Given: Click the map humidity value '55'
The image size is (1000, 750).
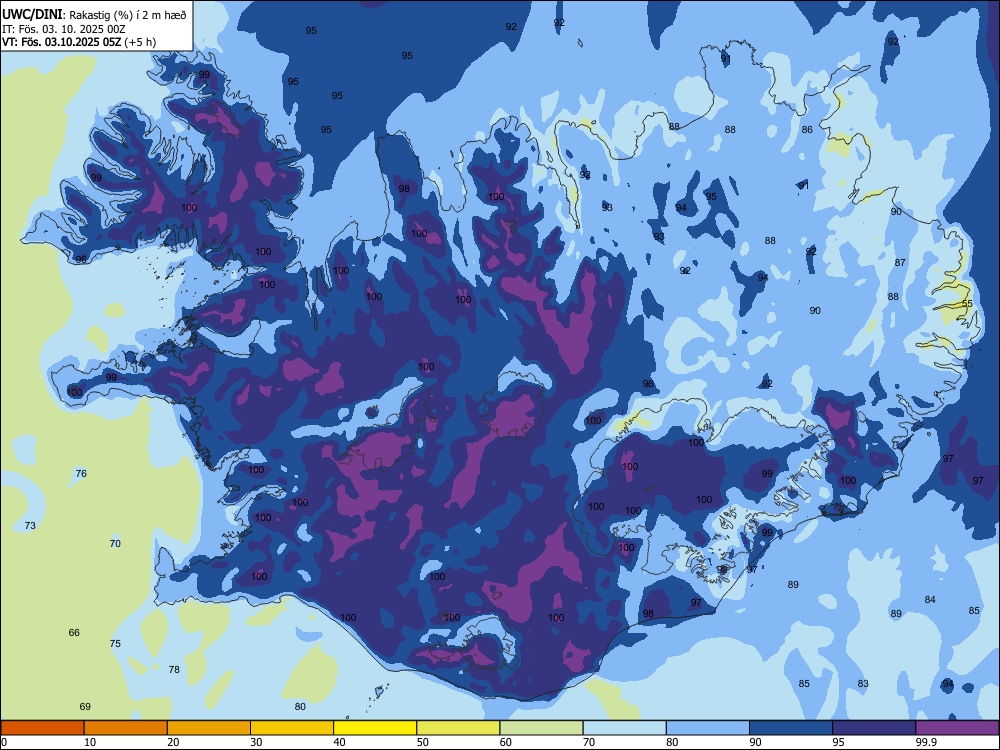Looking at the screenshot, I should pyautogui.click(x=967, y=304).
